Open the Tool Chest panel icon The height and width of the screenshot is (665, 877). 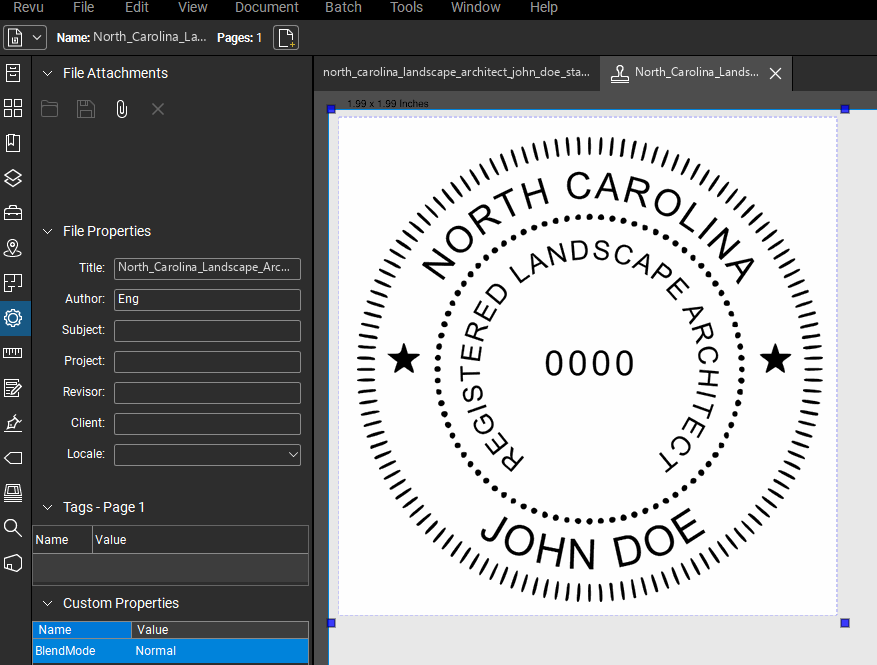[x=13, y=213]
